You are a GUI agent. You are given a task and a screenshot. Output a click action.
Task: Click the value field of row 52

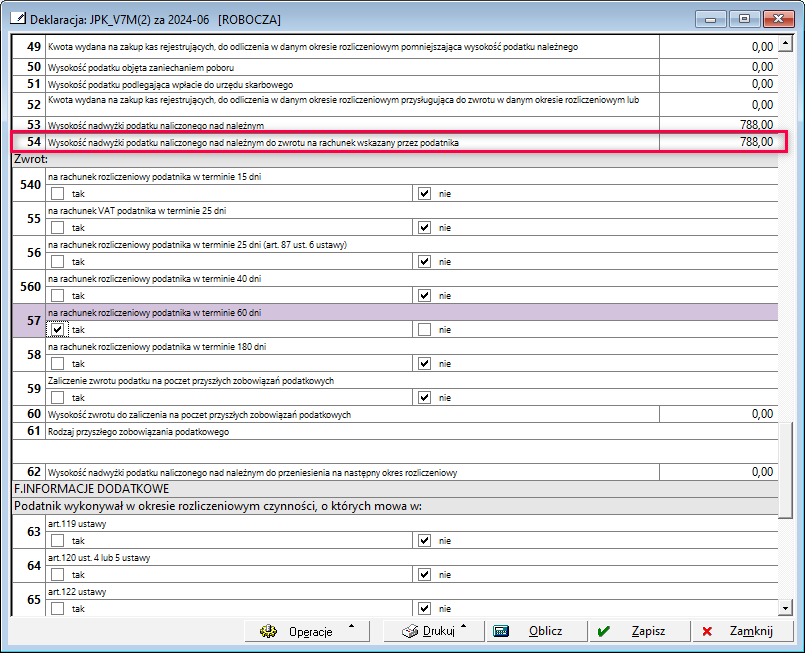coord(718,105)
